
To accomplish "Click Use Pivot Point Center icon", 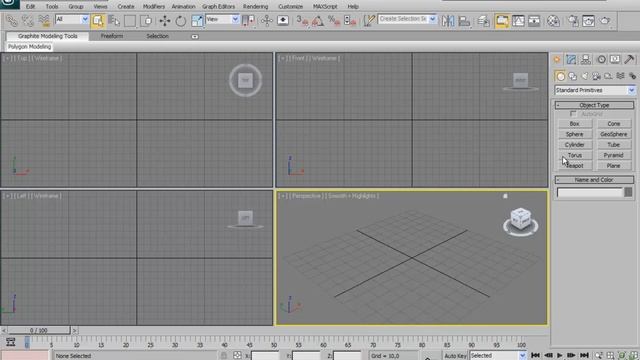I will pos(248,21).
